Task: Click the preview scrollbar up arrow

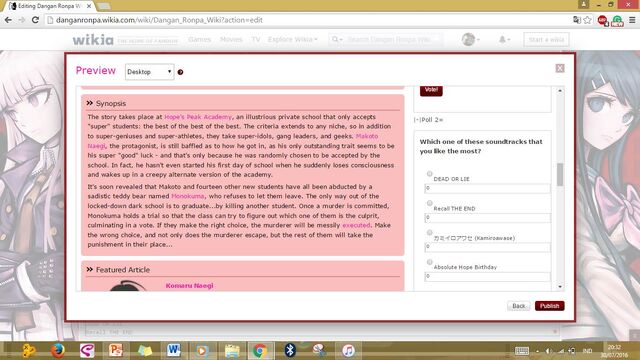Action: coord(560,91)
